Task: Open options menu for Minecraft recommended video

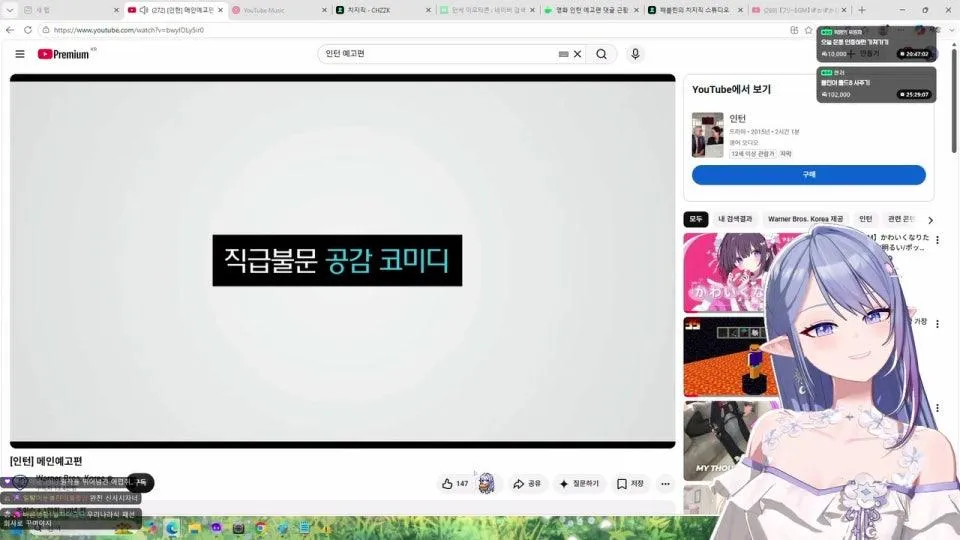Action: (937, 323)
